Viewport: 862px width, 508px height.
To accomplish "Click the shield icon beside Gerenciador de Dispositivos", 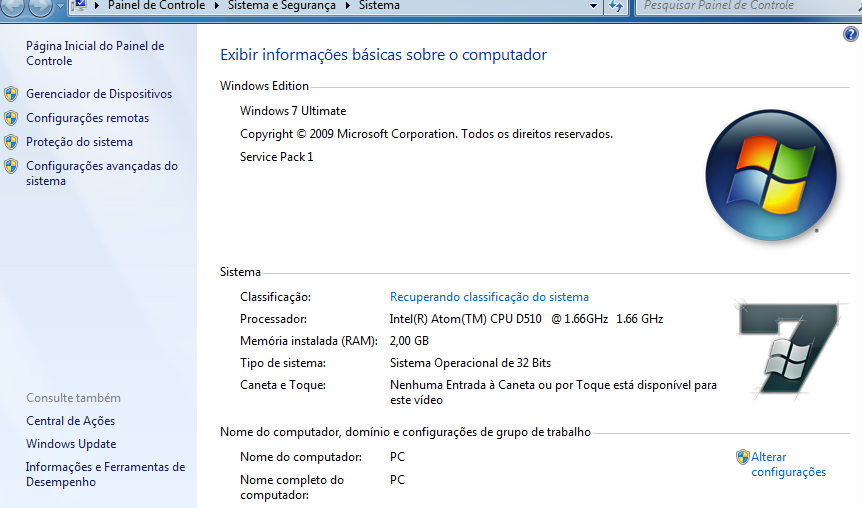I will click(x=11, y=94).
